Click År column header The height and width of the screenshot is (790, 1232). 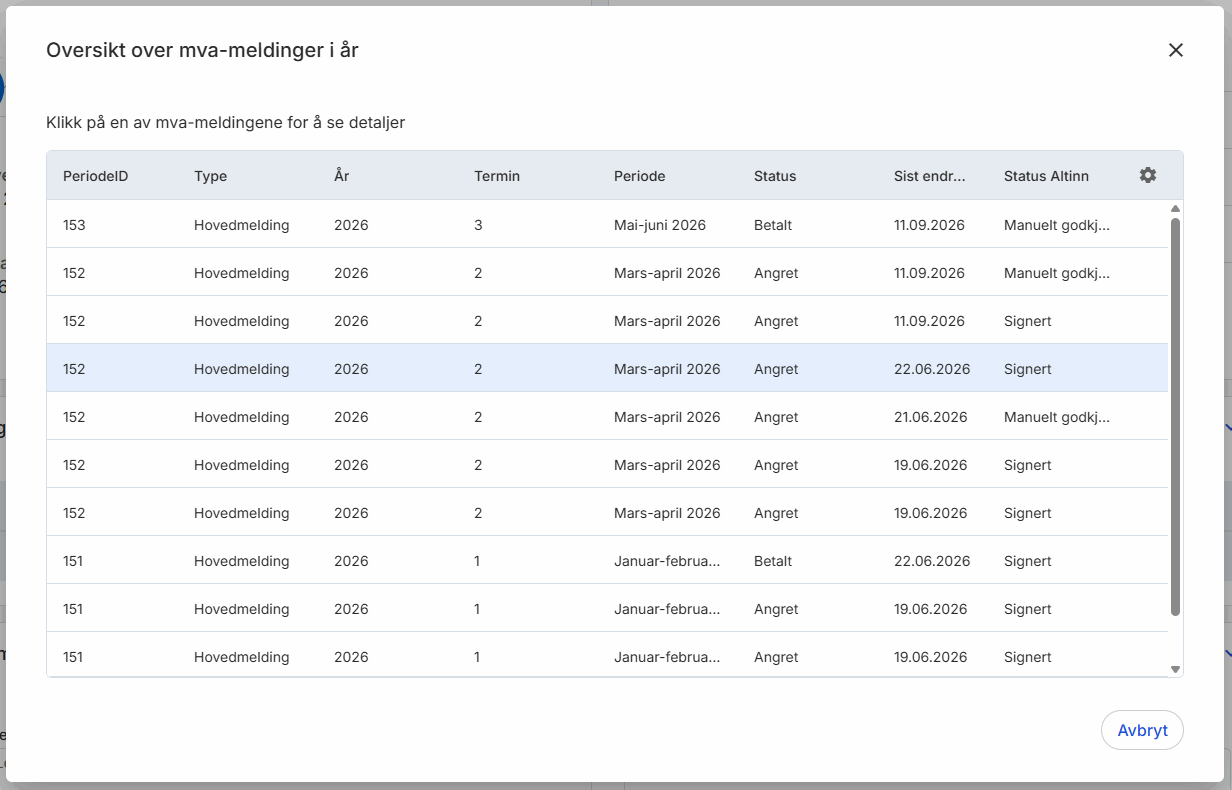[x=342, y=176]
